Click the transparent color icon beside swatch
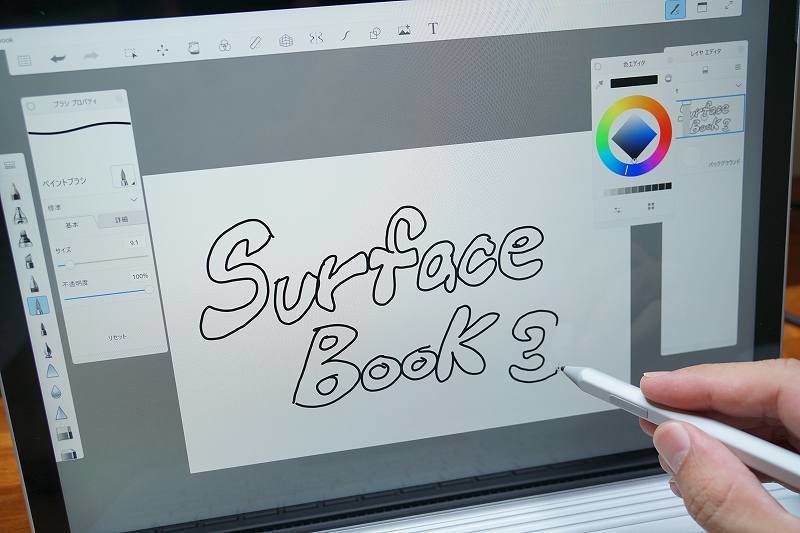The width and height of the screenshot is (800, 533). 668,79
